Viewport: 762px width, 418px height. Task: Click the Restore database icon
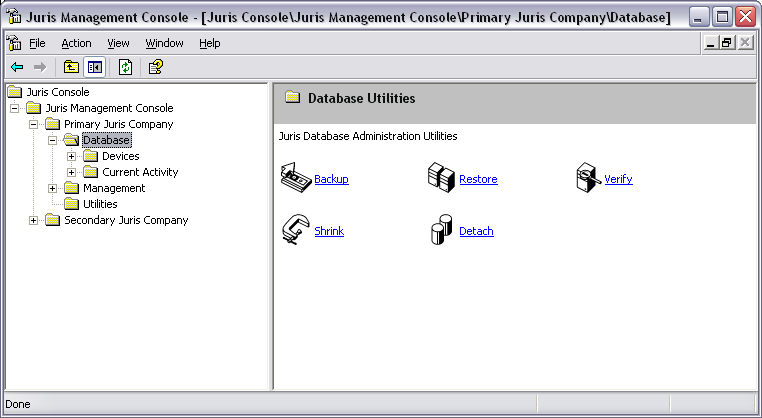(x=441, y=178)
